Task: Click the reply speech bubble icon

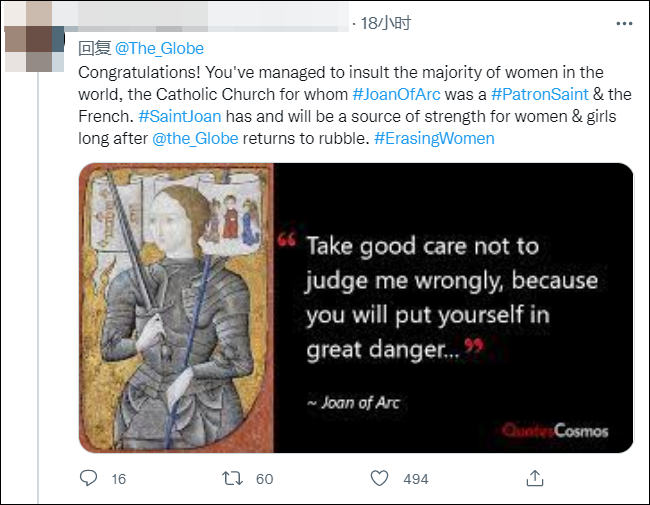Action: point(89,478)
